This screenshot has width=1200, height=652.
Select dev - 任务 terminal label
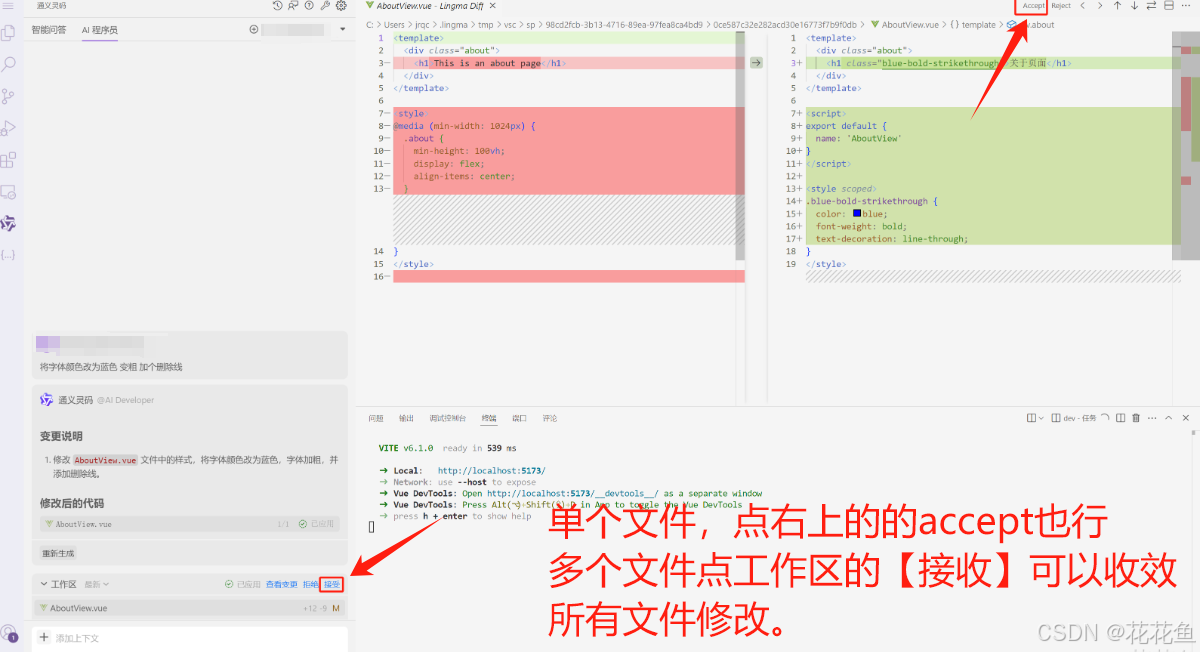1081,418
